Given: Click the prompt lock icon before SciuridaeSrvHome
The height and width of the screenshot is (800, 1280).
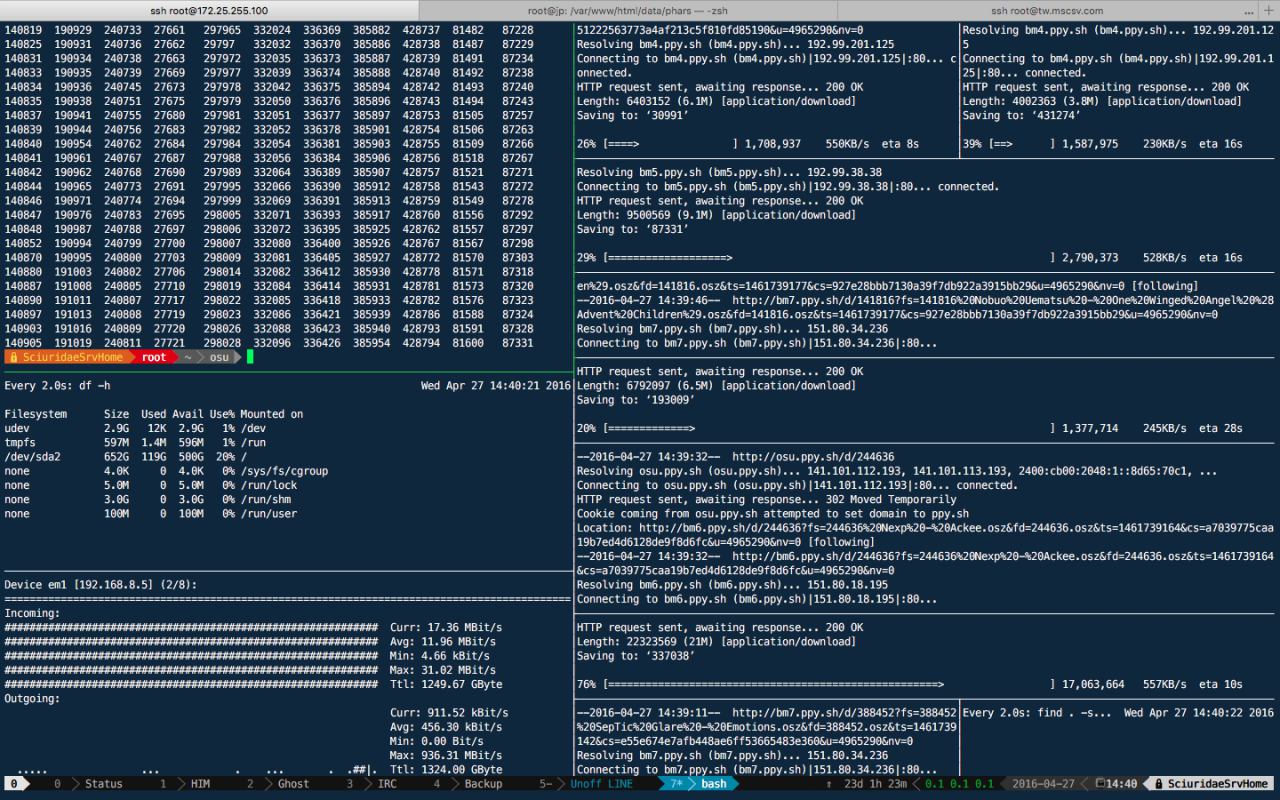Looking at the screenshot, I should pyautogui.click(x=14, y=357).
